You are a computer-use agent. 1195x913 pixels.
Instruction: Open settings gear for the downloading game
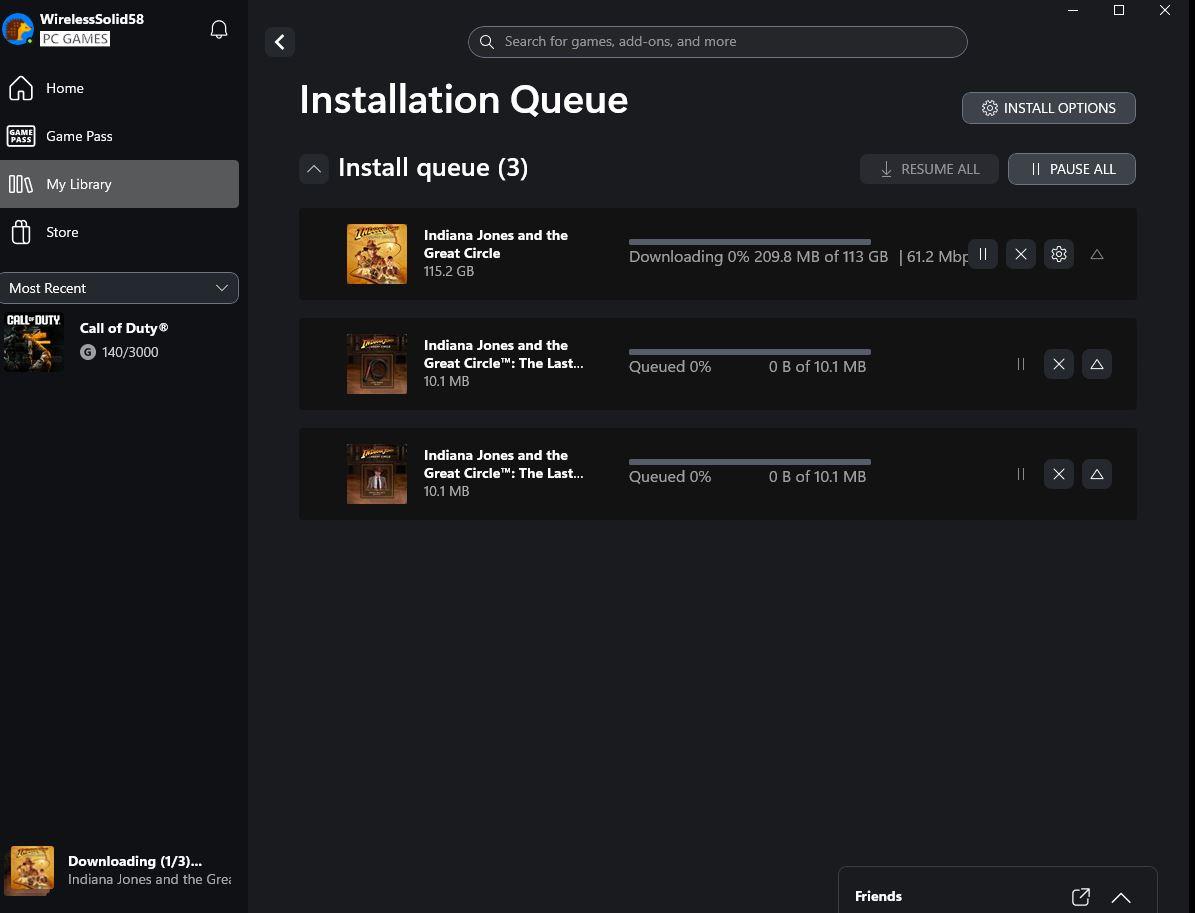coord(1059,255)
